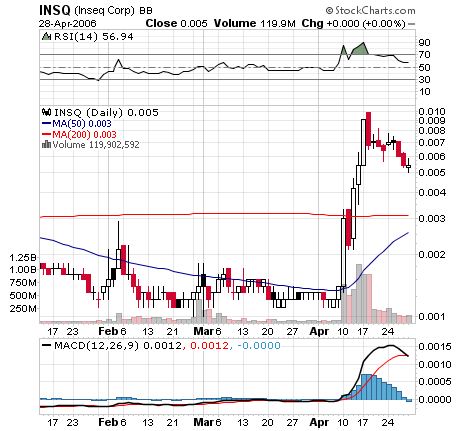Screen dimensions: 460x431
Task: Click the MACD(12,26,9) 0.0012 label
Action: tap(118, 346)
